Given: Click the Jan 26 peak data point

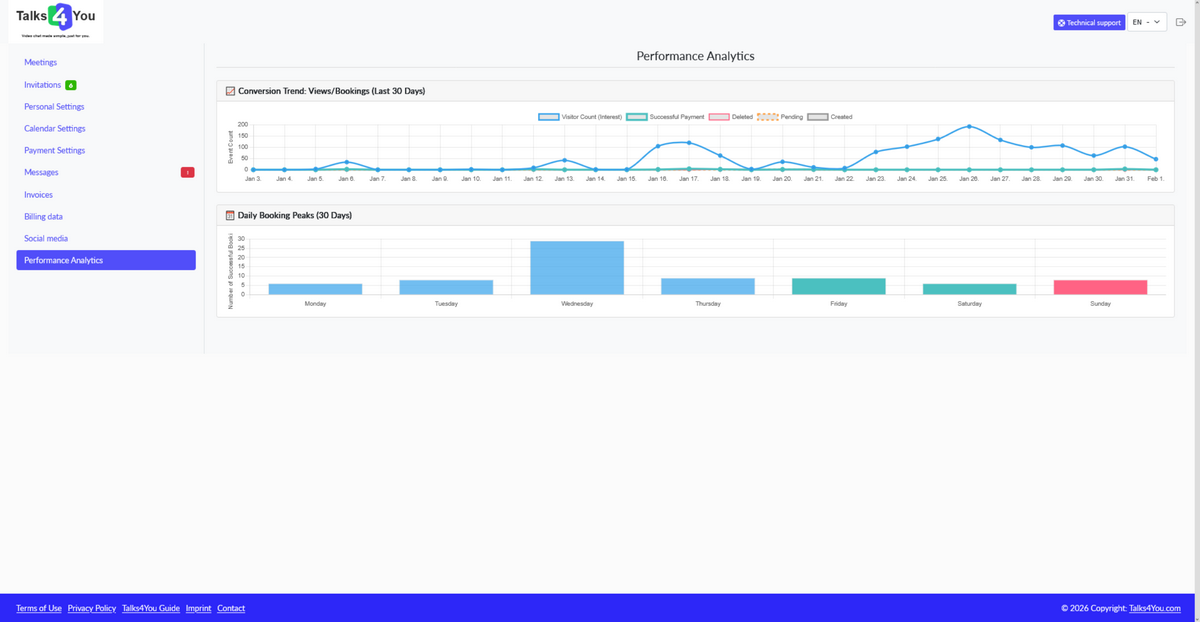Looking at the screenshot, I should [968, 126].
